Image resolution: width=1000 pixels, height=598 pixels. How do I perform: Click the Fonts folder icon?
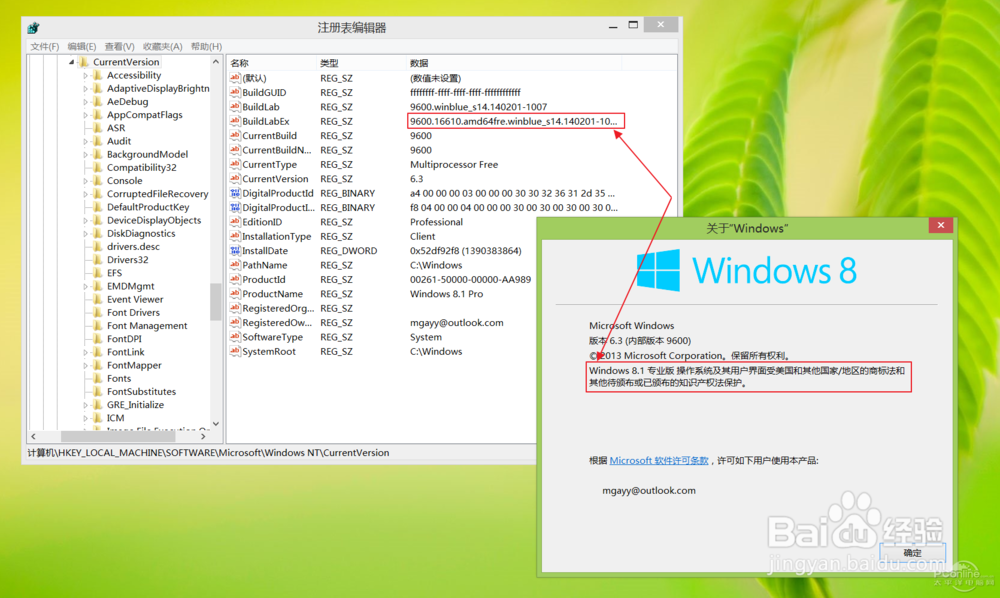[98, 378]
